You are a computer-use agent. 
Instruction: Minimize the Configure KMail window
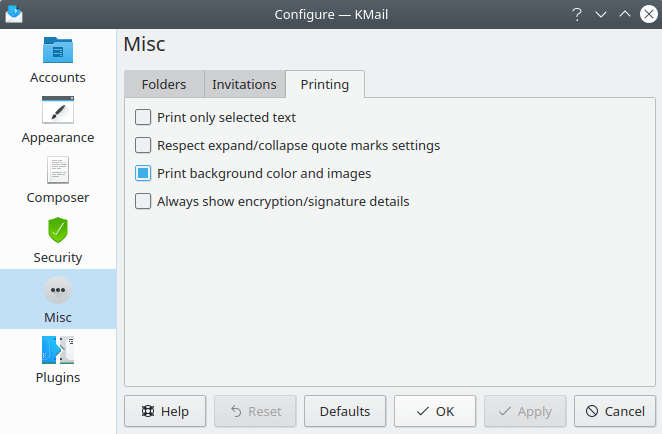[601, 14]
